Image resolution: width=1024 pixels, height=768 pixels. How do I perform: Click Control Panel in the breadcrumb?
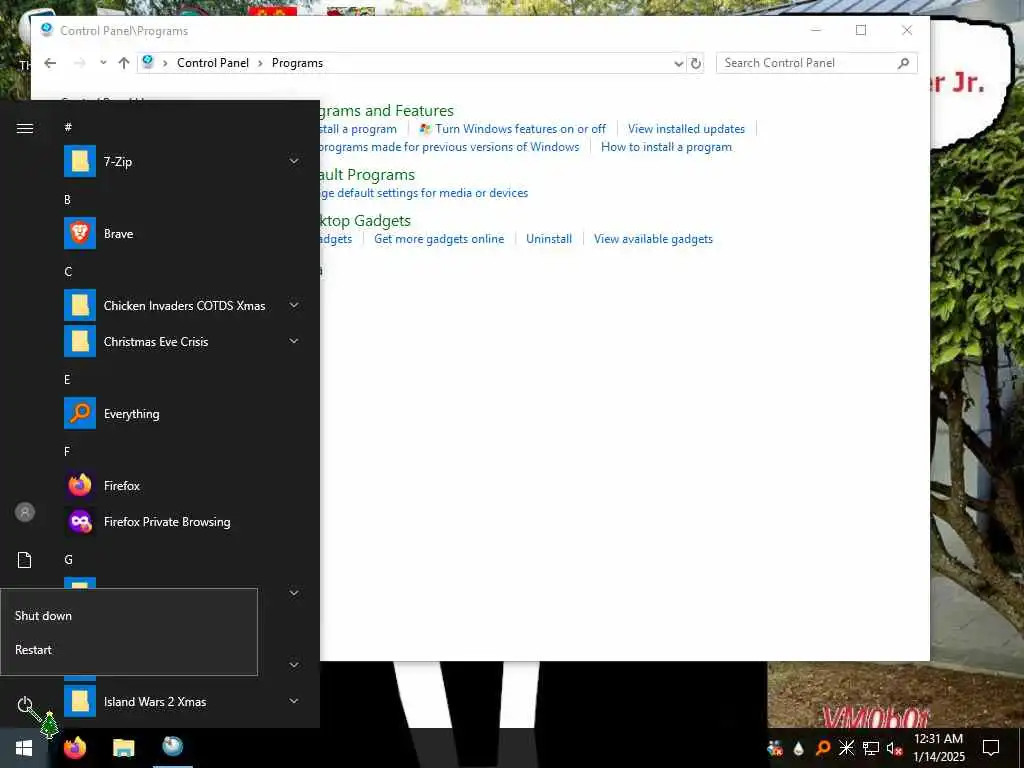(213, 63)
